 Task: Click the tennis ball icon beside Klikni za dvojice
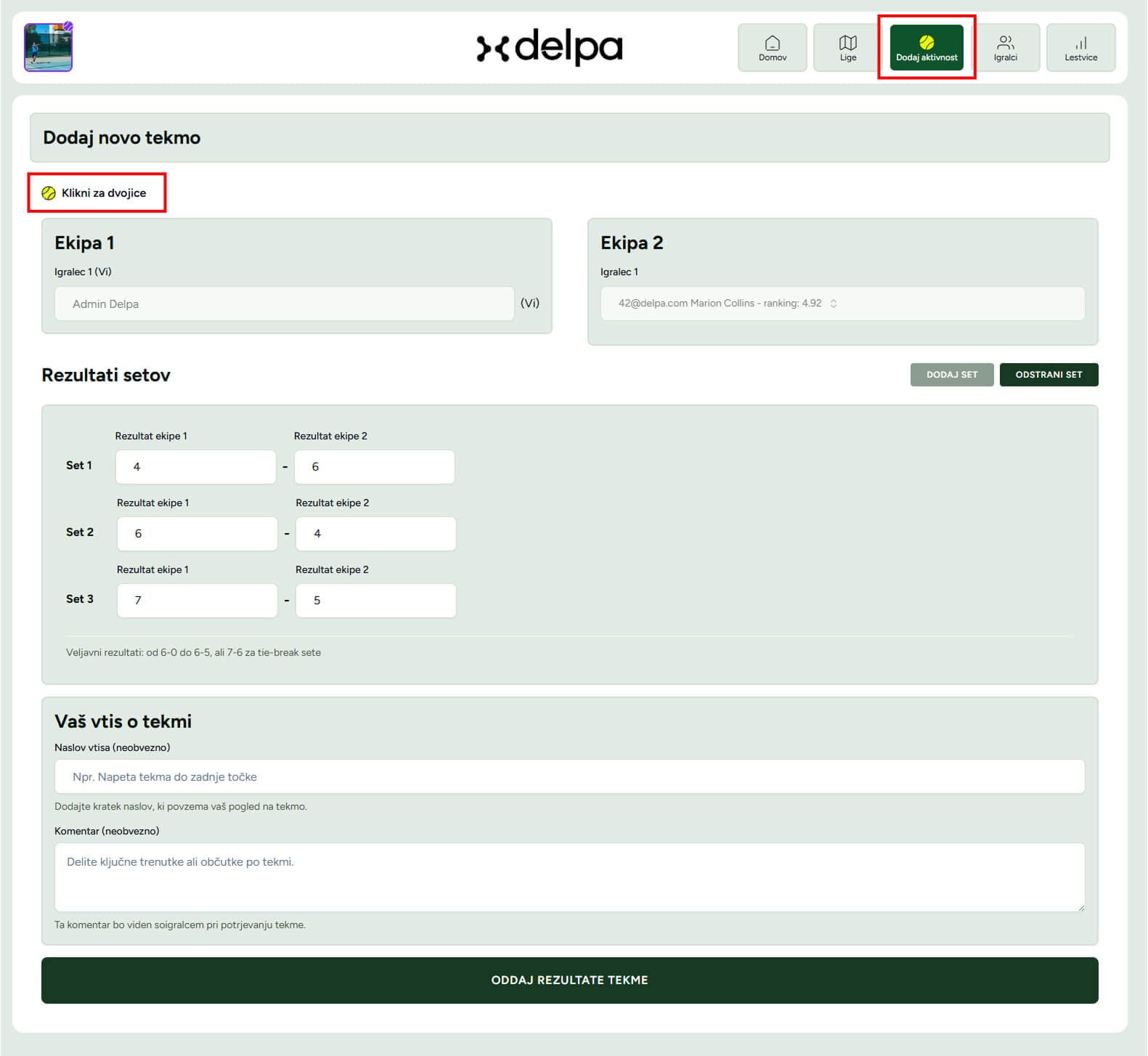(49, 193)
